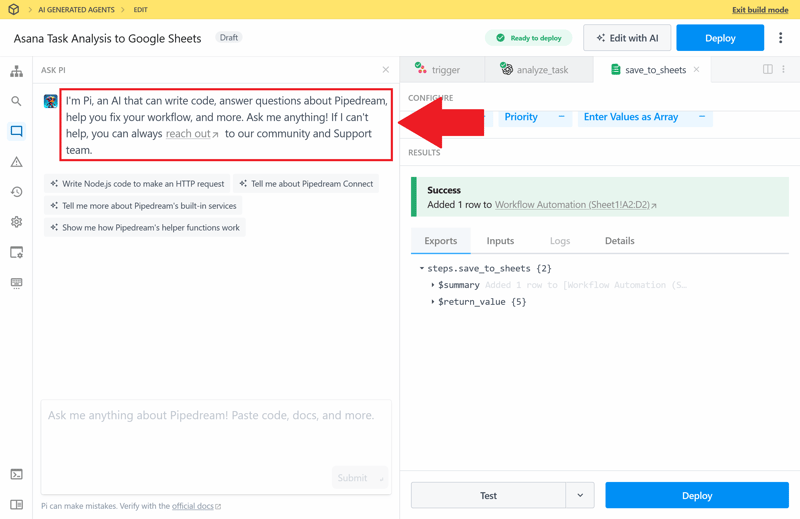
Task: Expand the $return_value export entry
Action: pos(433,302)
